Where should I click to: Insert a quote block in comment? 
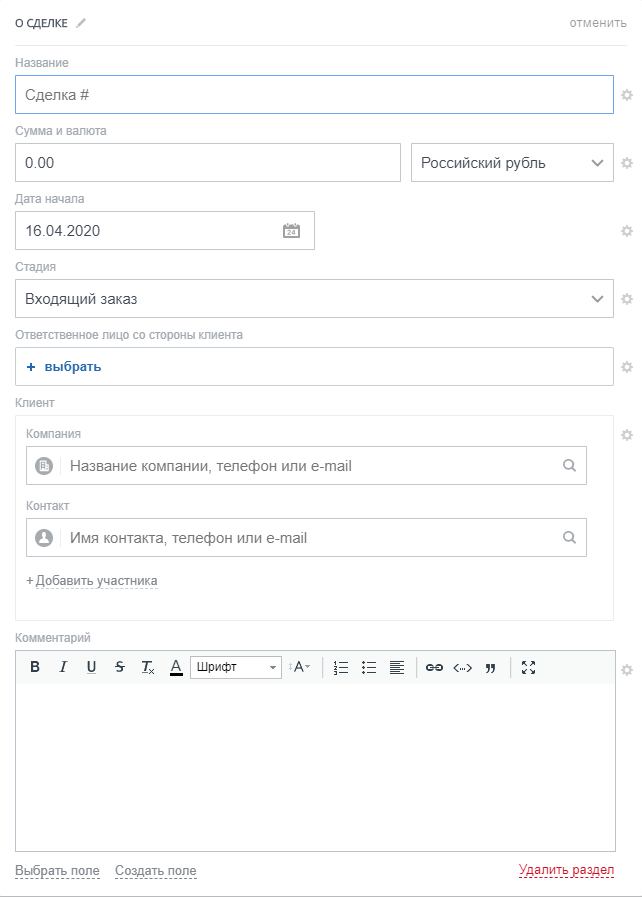(x=490, y=668)
